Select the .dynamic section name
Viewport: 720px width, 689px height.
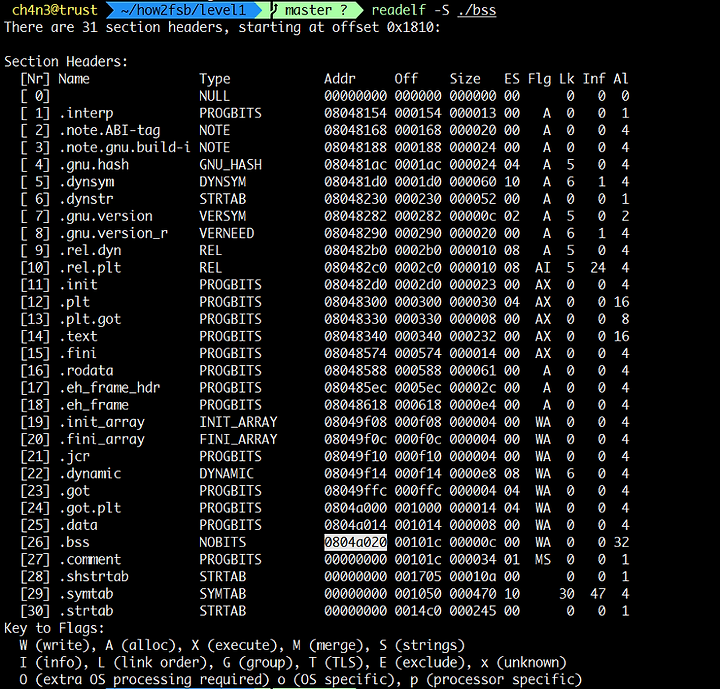pos(90,474)
